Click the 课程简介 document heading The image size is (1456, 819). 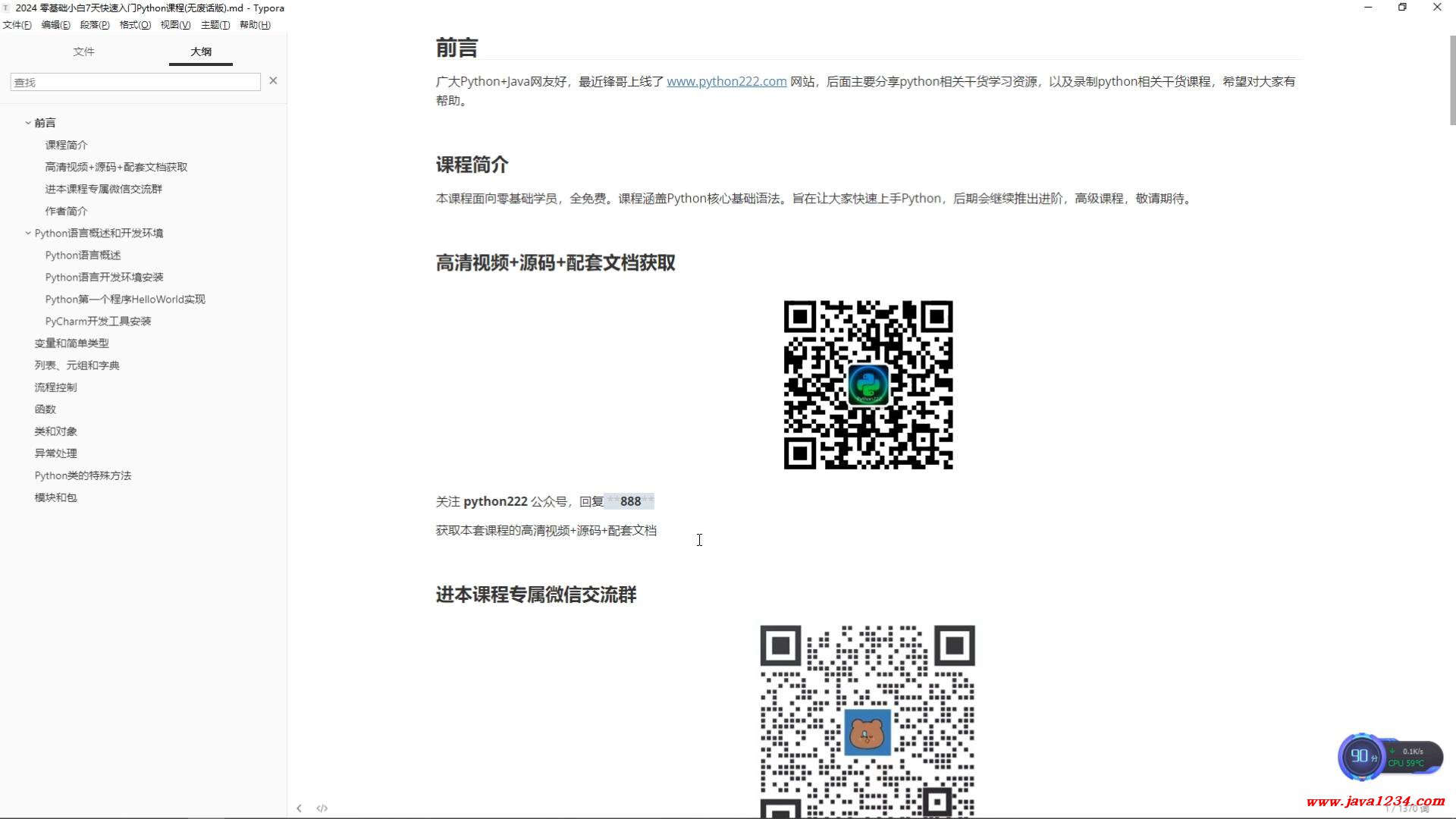(x=472, y=165)
